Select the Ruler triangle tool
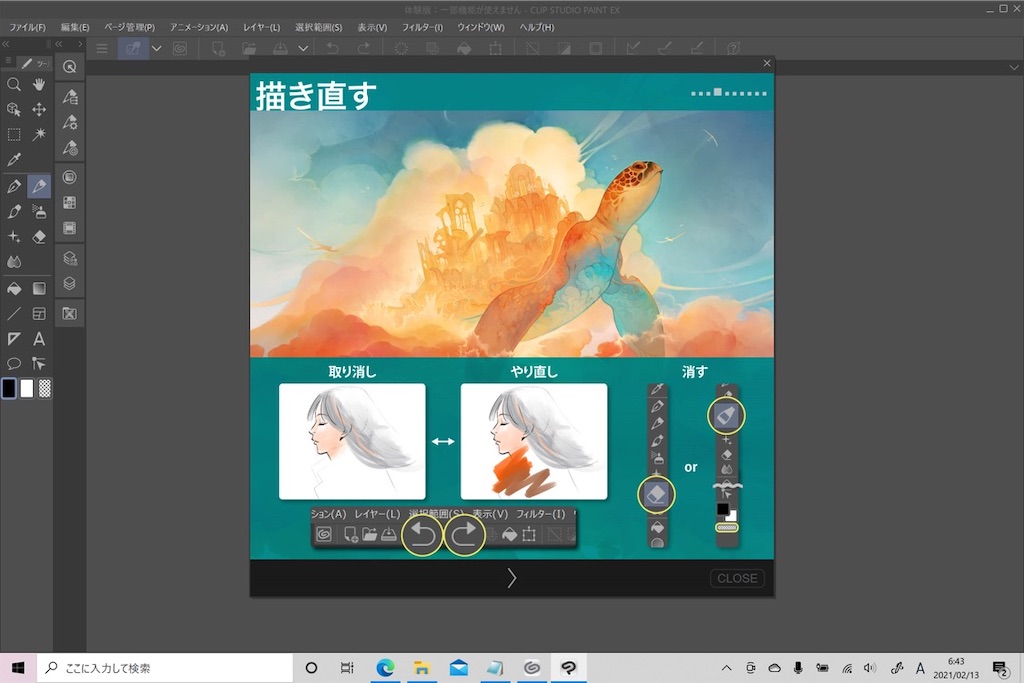Viewport: 1024px width, 683px height. pos(14,339)
